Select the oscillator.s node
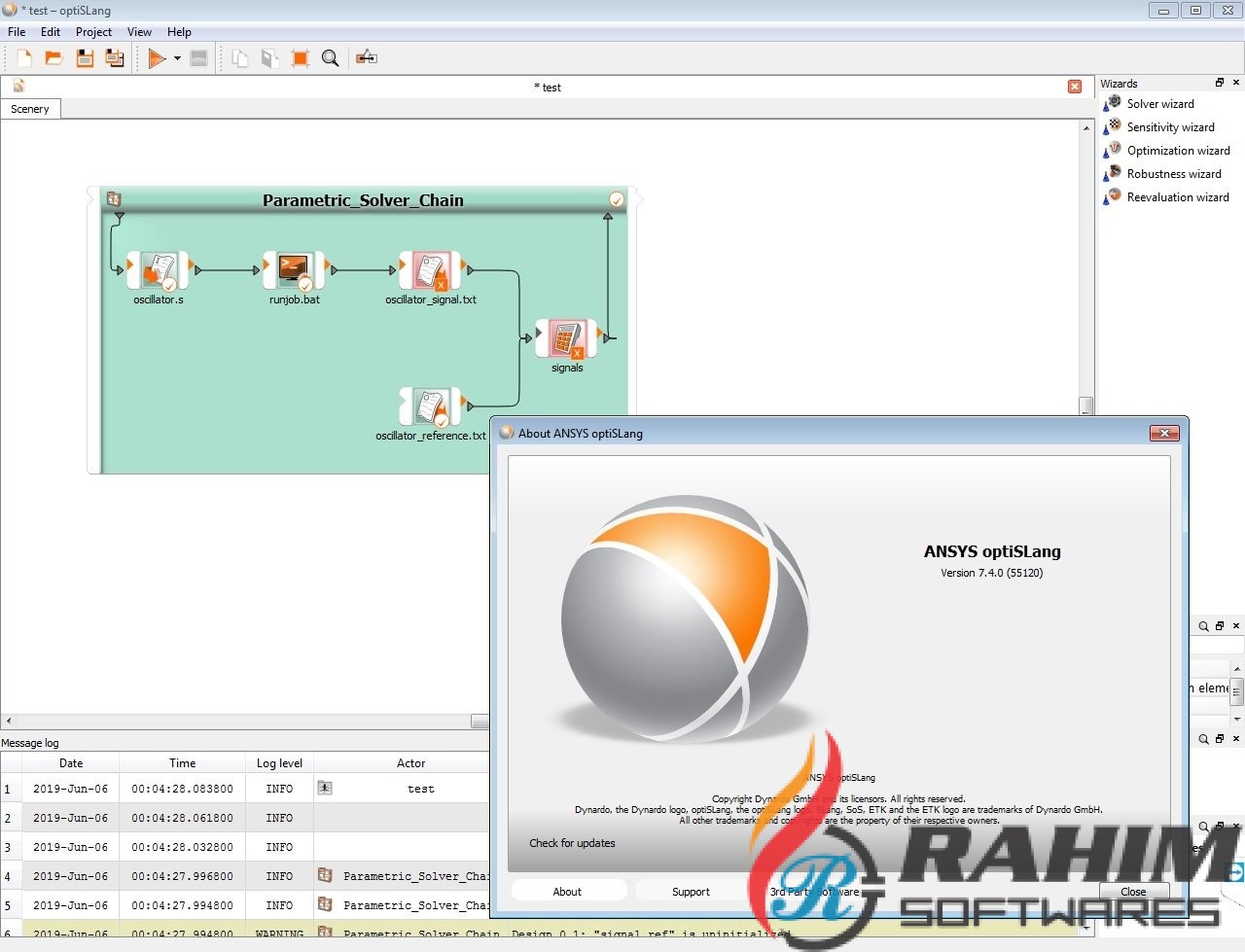Viewport: 1245px width, 952px height. [158, 270]
